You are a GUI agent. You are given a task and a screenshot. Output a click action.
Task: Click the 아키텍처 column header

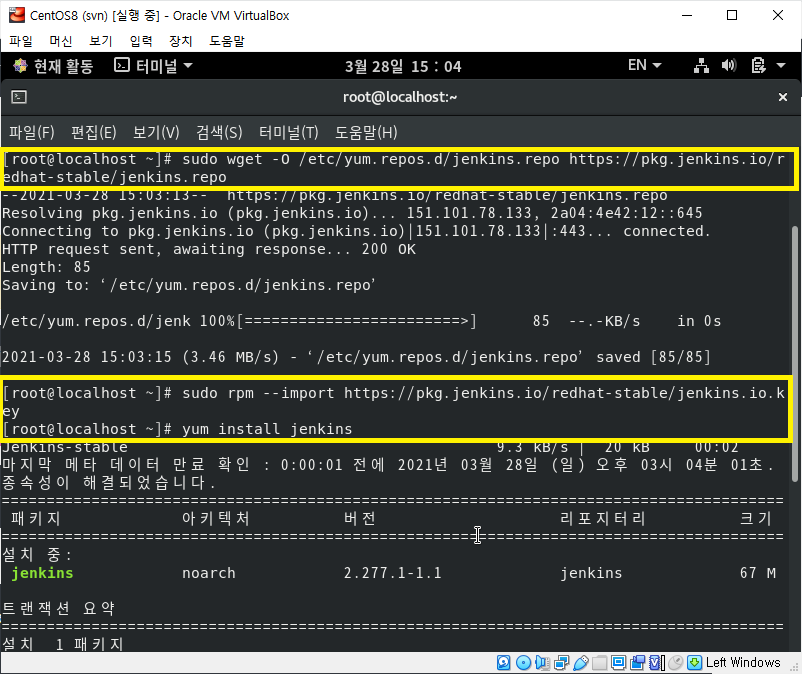215,519
